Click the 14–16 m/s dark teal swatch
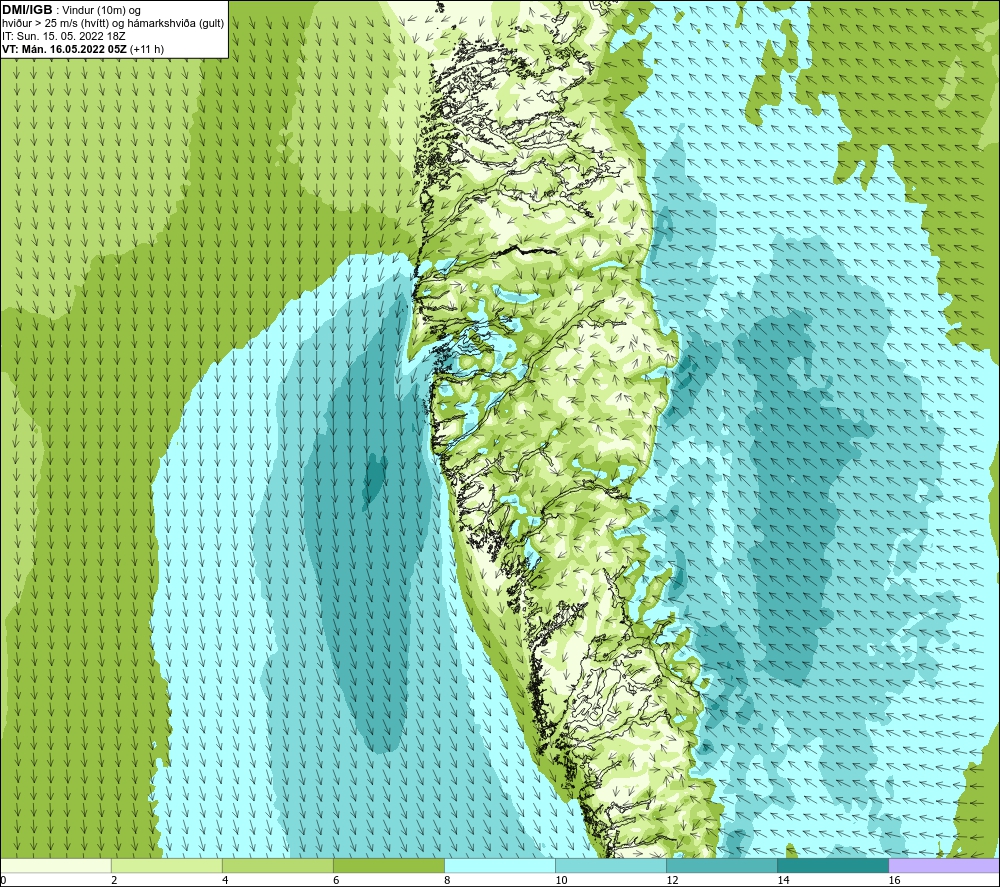The width and height of the screenshot is (1000, 887). click(833, 865)
